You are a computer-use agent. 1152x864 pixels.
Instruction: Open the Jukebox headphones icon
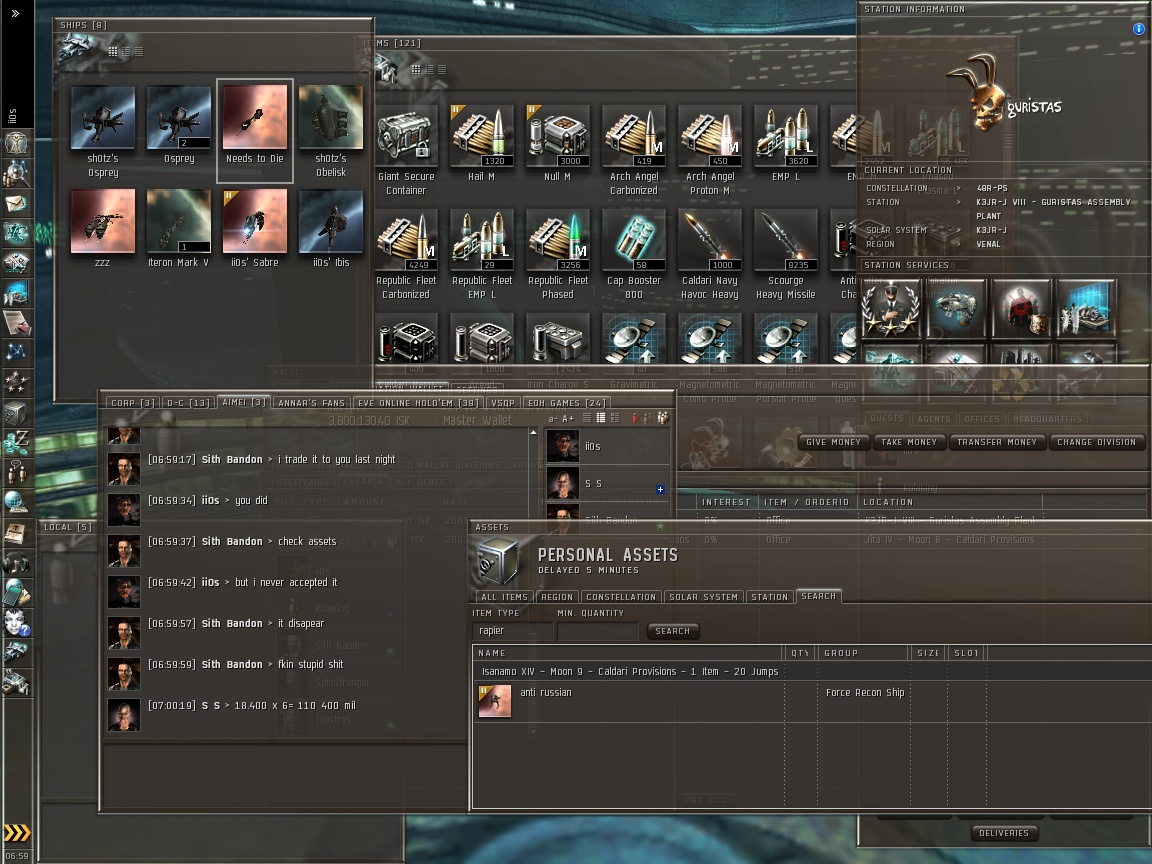[x=16, y=563]
